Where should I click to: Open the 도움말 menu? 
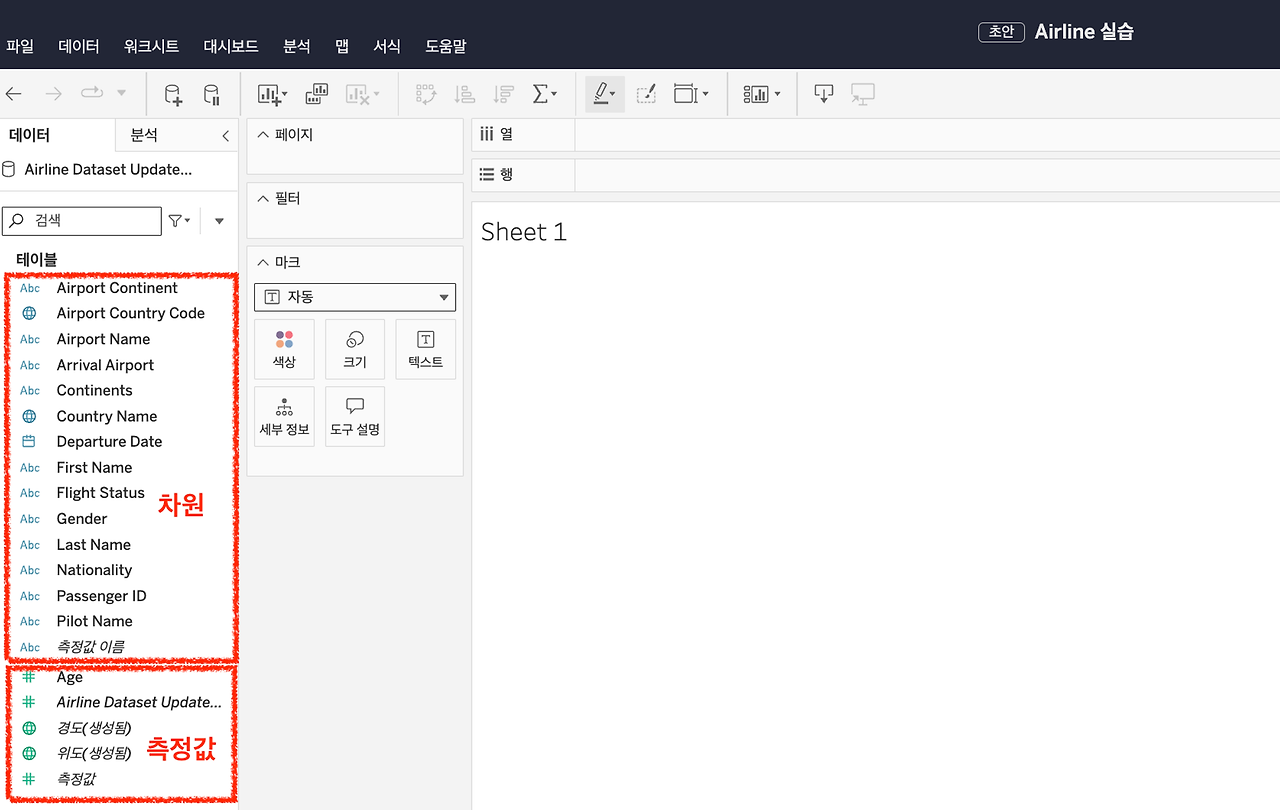click(446, 46)
